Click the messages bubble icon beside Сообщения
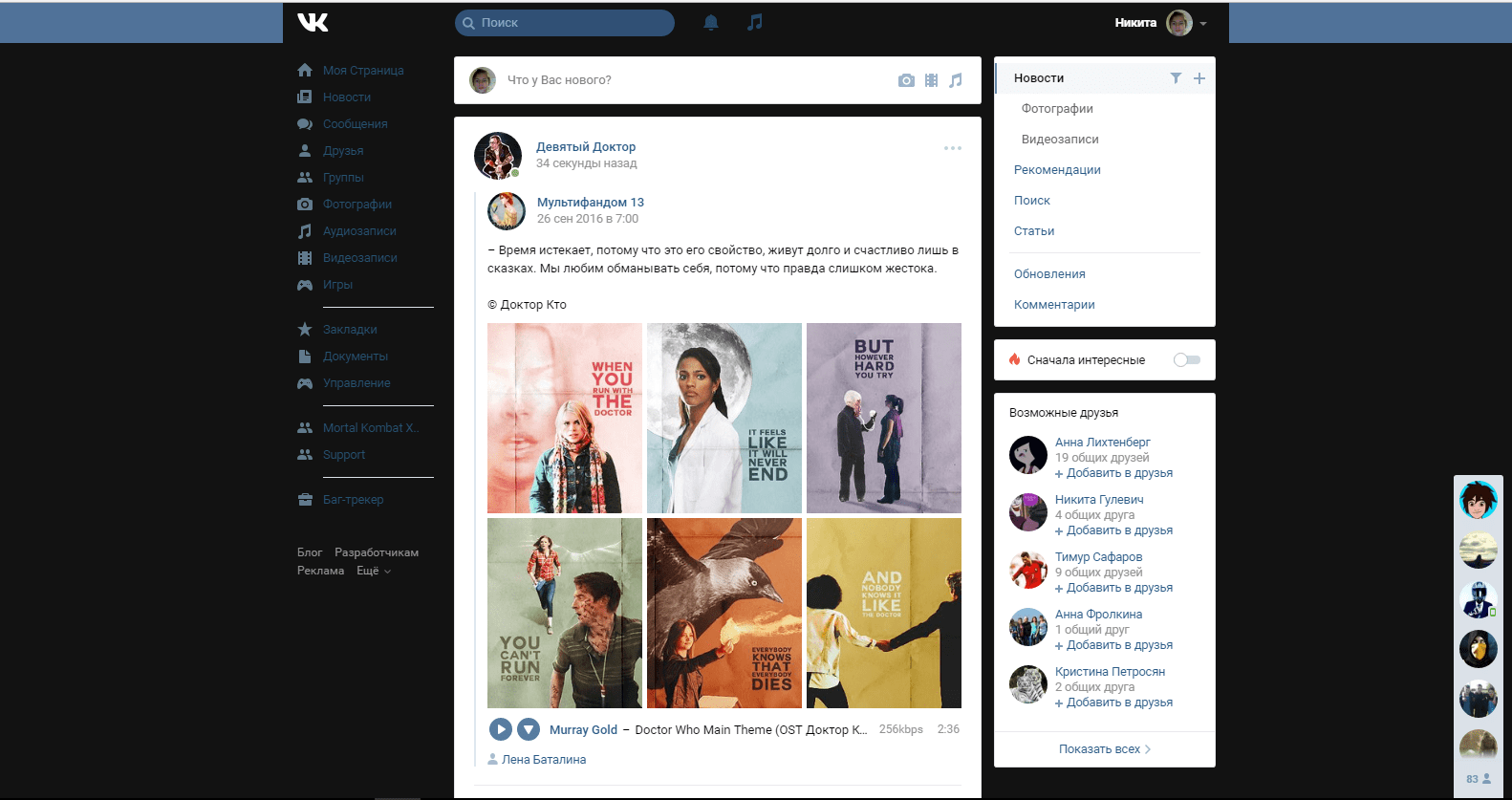The width and height of the screenshot is (1512, 800). 305,123
